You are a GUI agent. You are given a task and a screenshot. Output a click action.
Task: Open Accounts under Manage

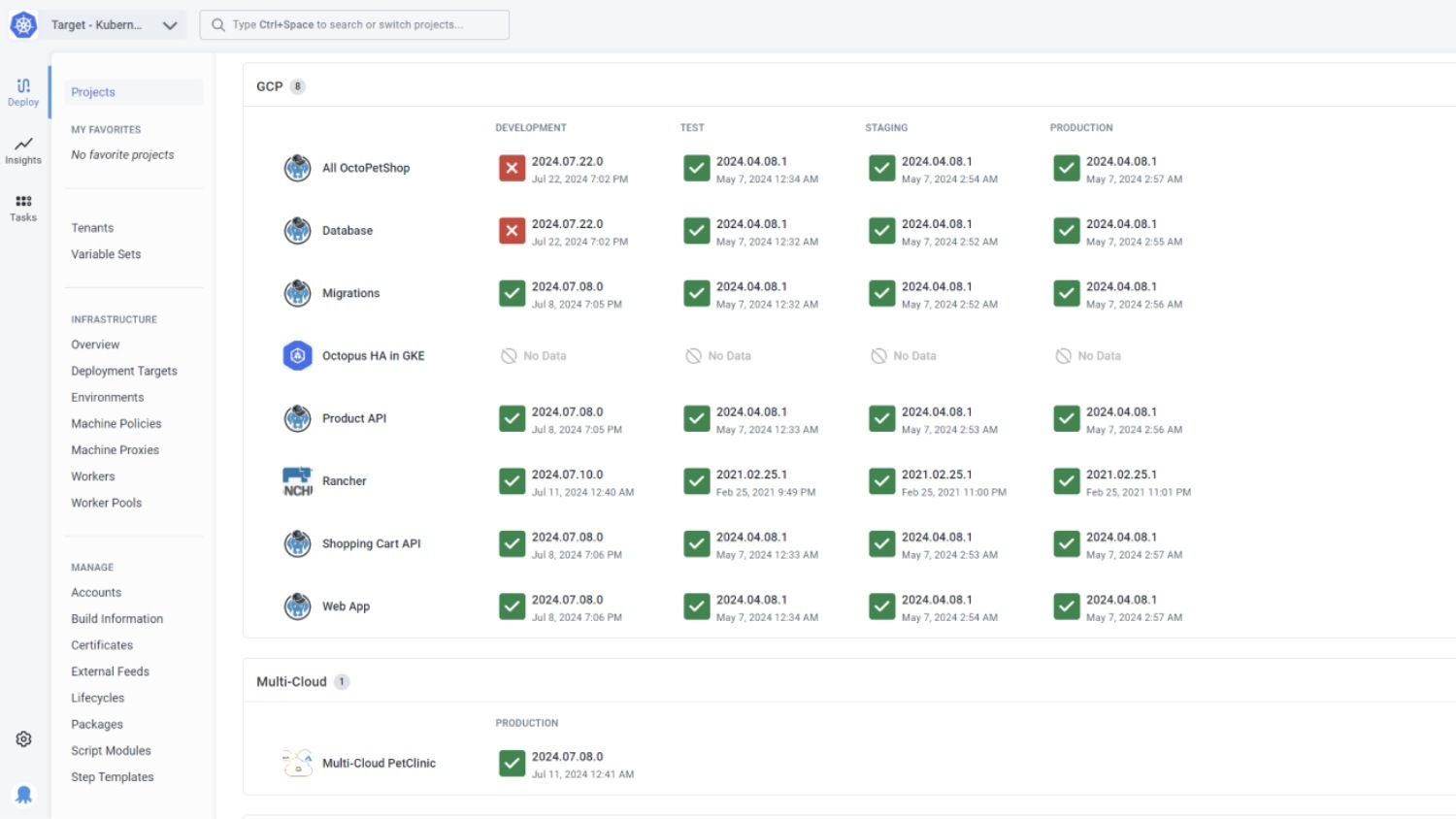click(96, 593)
